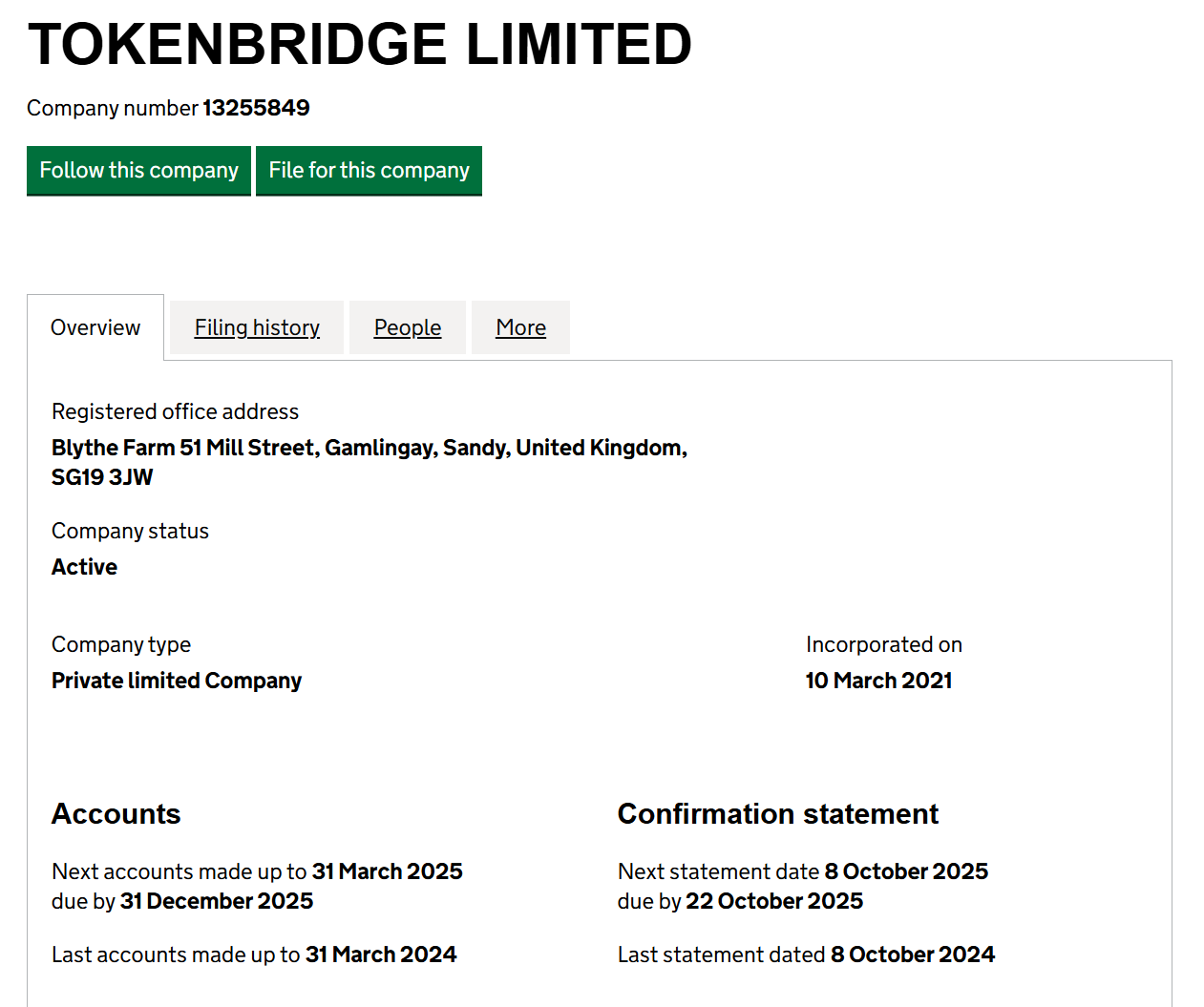Click the Blythe Farm registered office address
1204x1007 pixels.
pyautogui.click(x=370, y=462)
